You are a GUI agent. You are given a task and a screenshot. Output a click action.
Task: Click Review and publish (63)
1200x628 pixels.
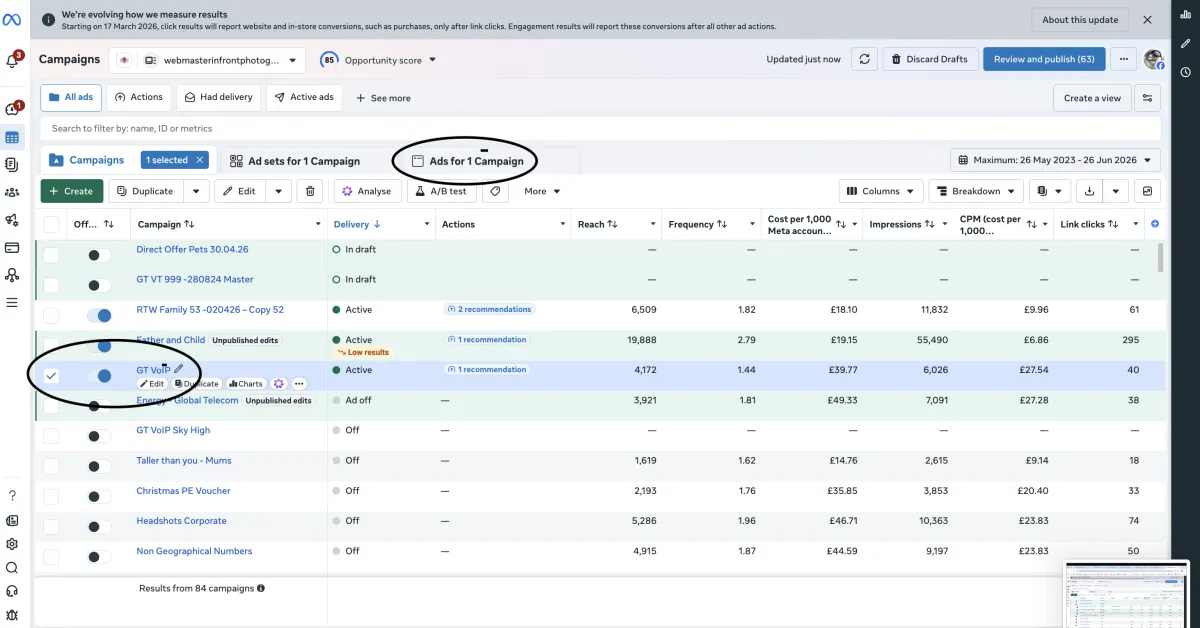coord(1044,59)
